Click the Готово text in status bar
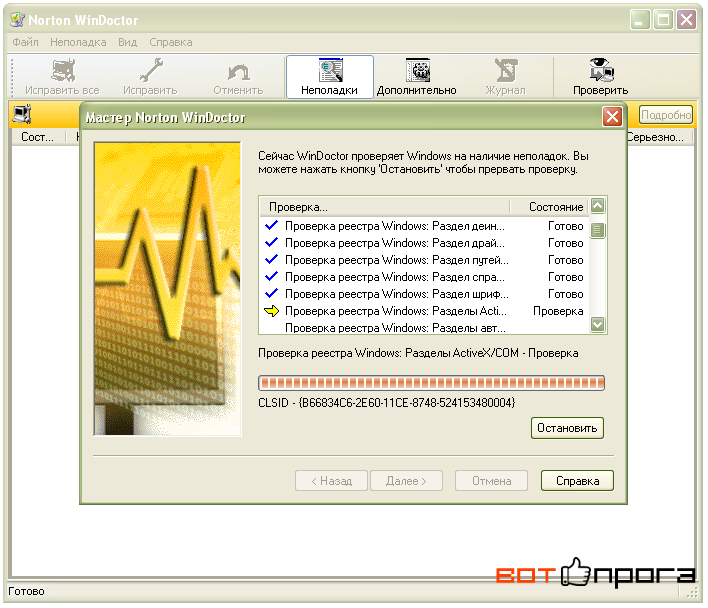The height and width of the screenshot is (608, 708). pyautogui.click(x=26, y=591)
